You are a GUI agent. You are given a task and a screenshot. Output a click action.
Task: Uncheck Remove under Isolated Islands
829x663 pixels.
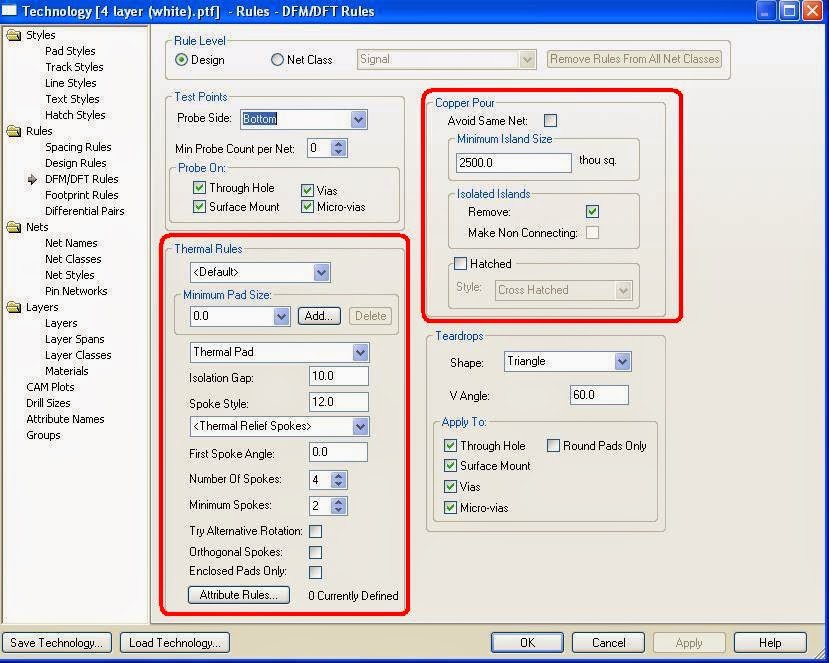point(593,211)
